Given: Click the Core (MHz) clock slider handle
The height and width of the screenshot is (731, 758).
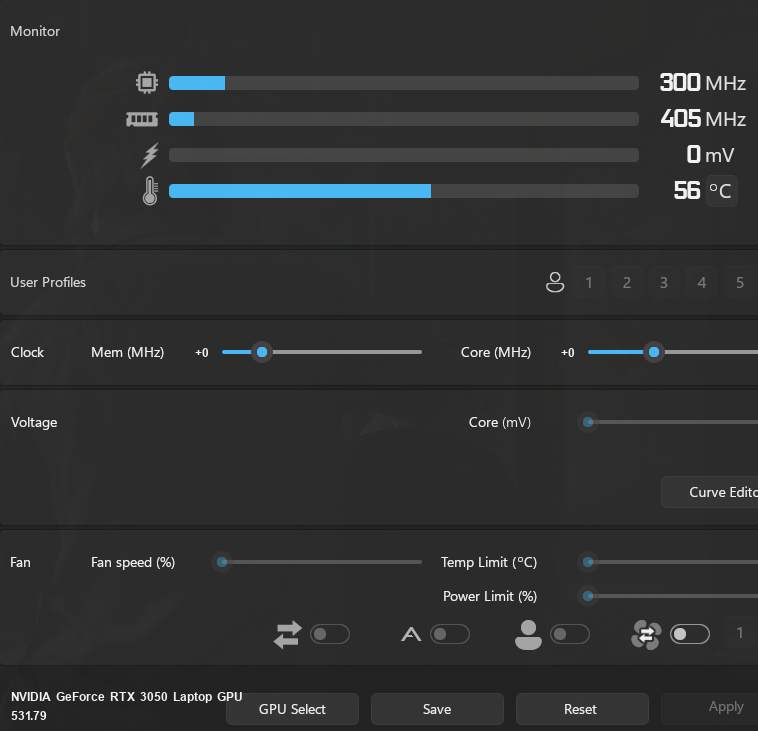Looking at the screenshot, I should (654, 352).
